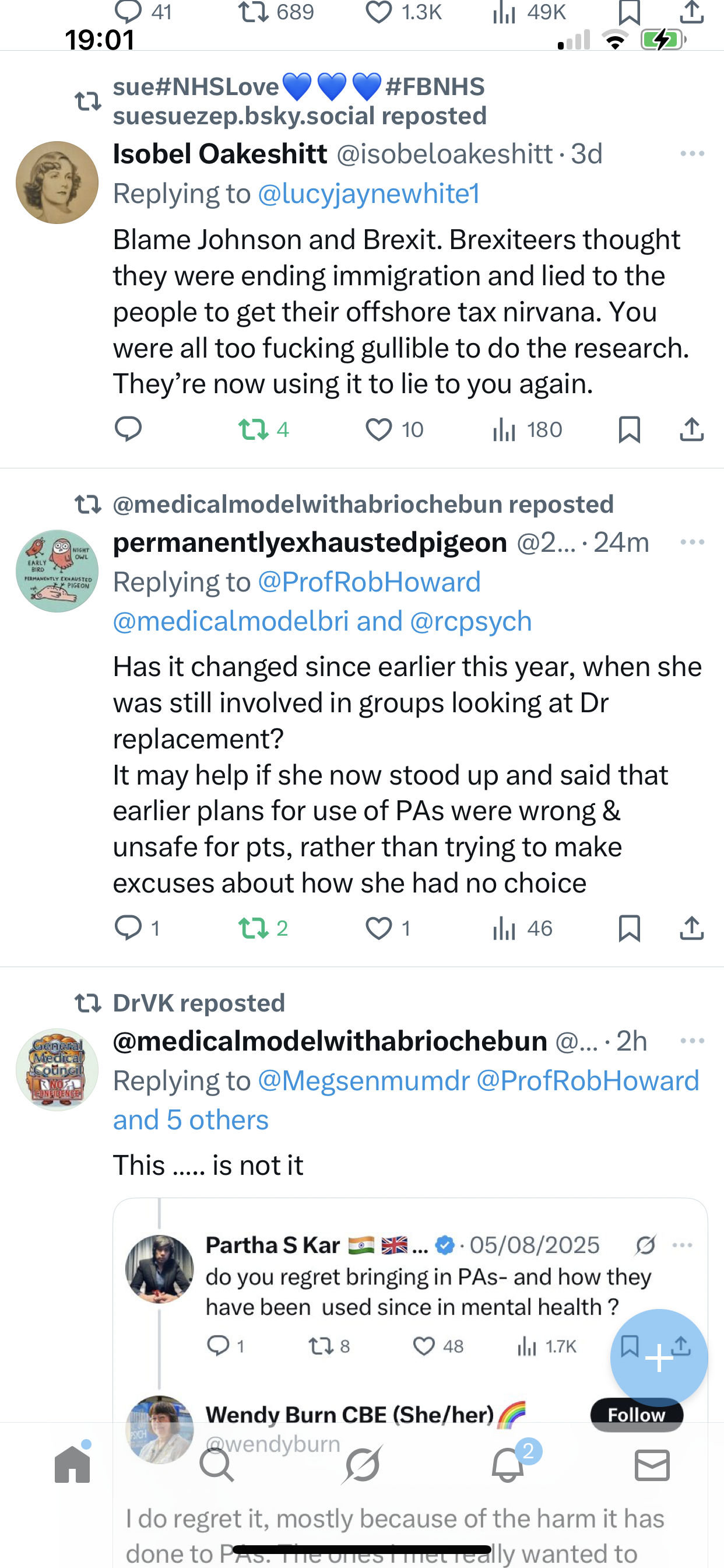Open the Home tab in bottom bar

(72, 1464)
